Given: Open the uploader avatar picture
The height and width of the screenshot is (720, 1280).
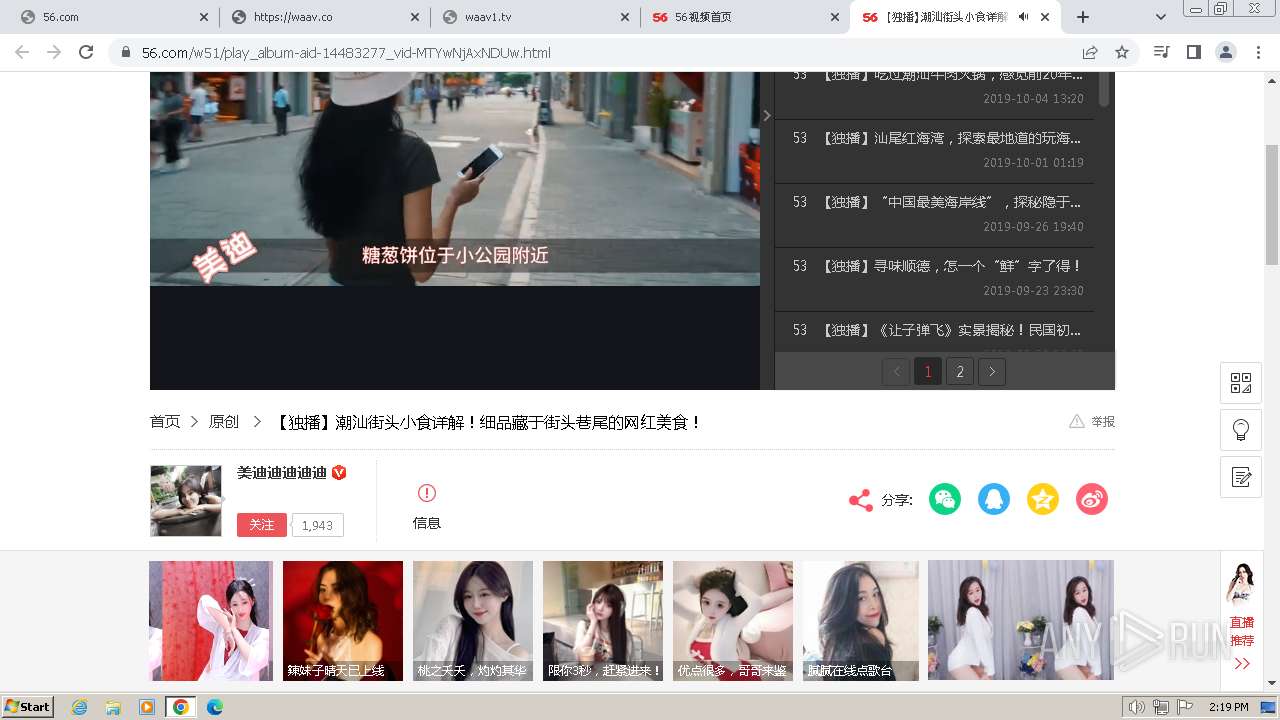Looking at the screenshot, I should [x=186, y=501].
